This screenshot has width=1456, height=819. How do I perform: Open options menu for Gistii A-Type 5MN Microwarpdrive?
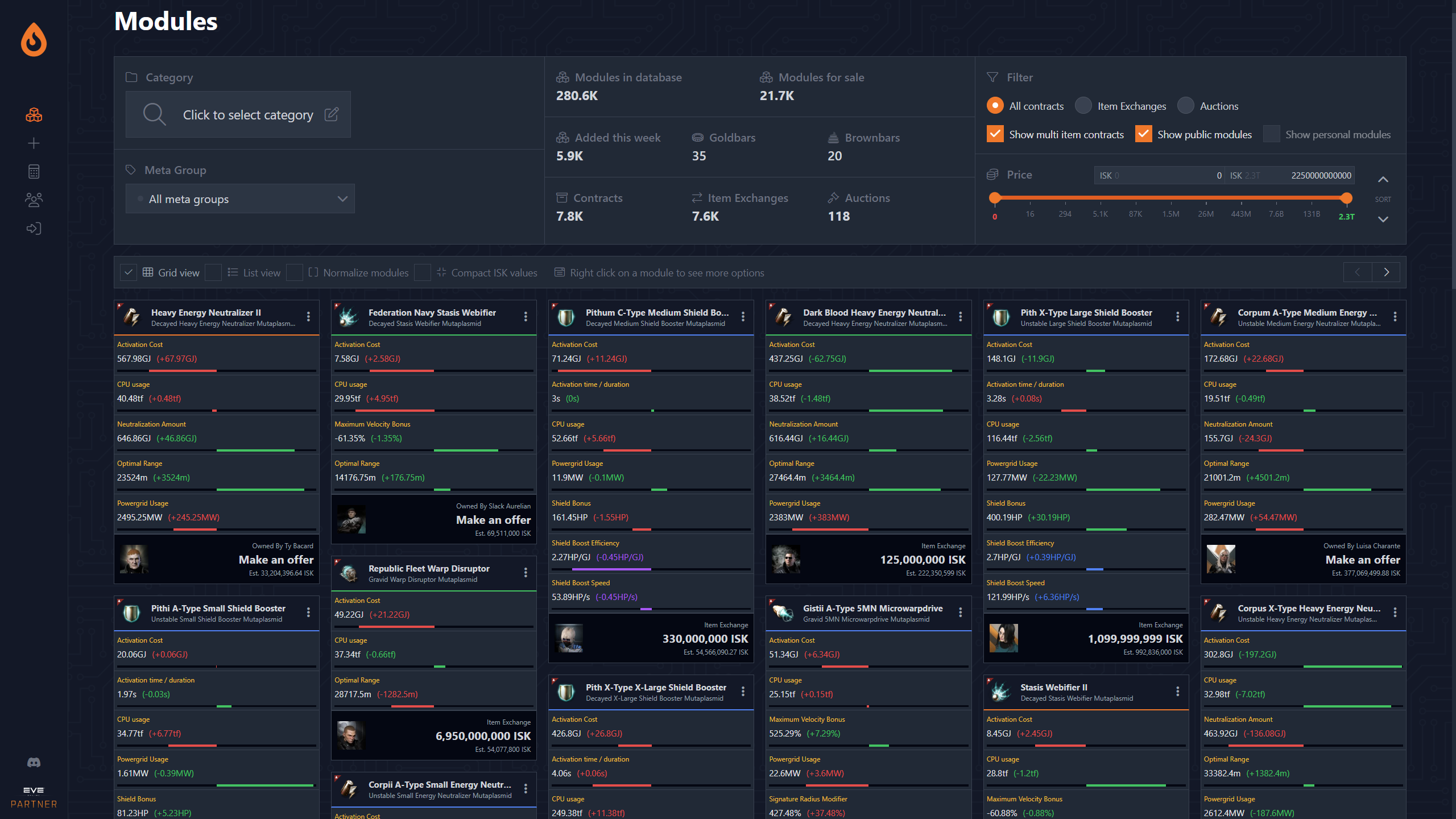coord(961,612)
